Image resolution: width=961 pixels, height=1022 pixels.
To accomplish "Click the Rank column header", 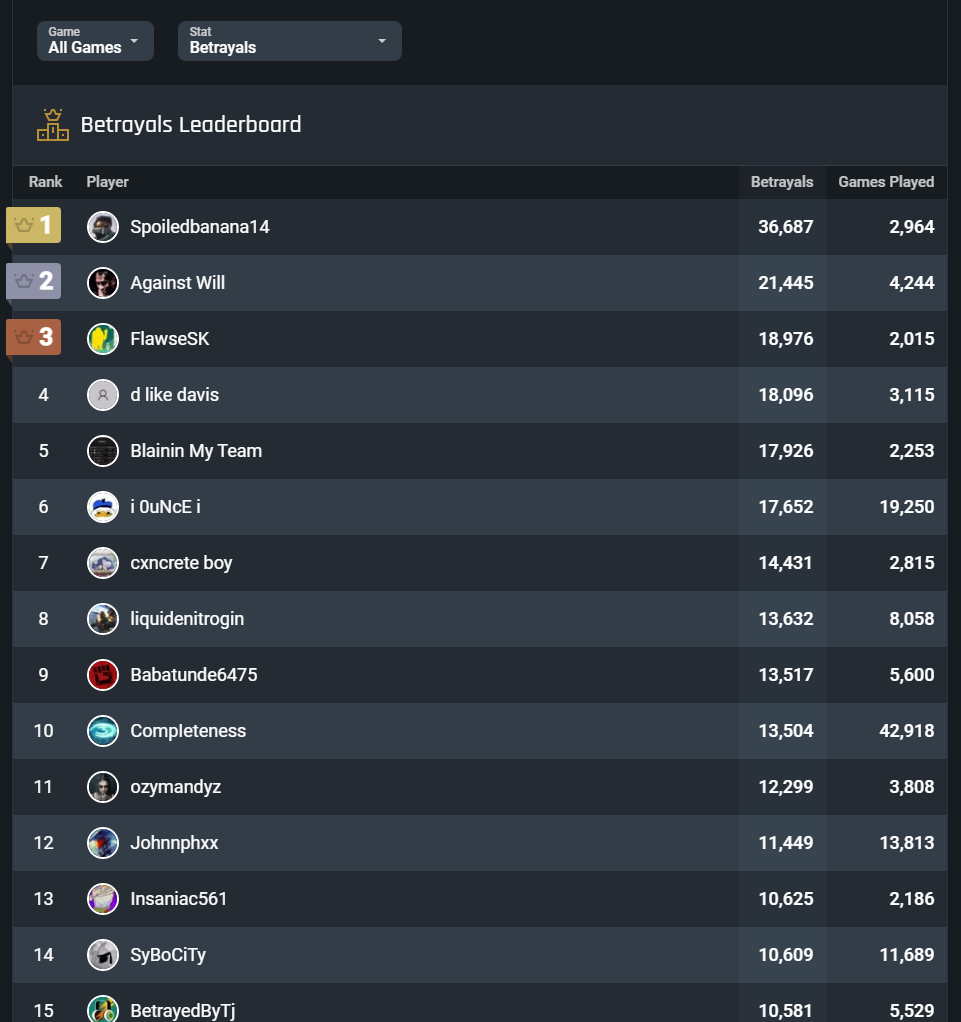I will [x=45, y=182].
